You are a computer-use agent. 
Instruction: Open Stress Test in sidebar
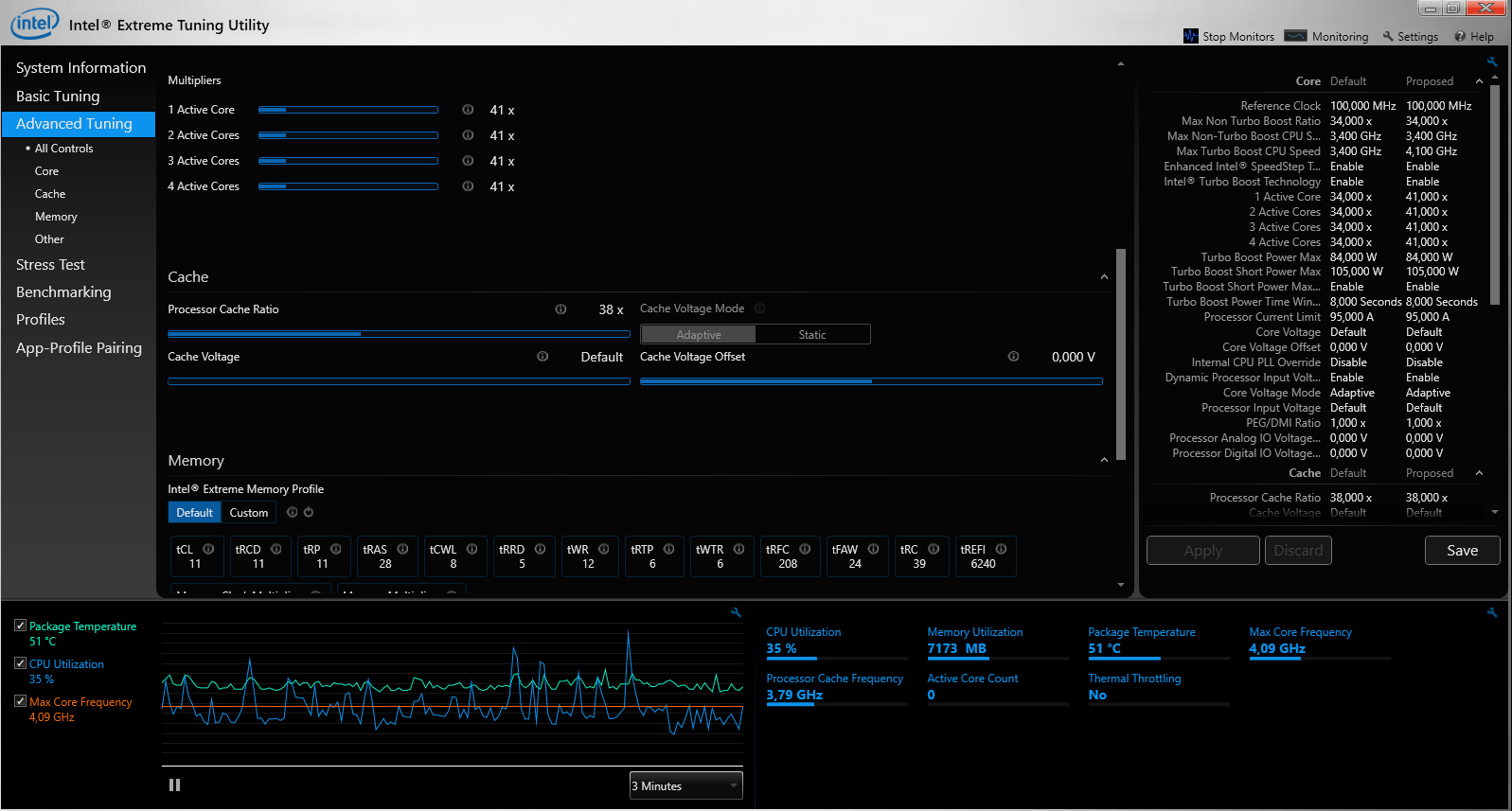point(50,265)
